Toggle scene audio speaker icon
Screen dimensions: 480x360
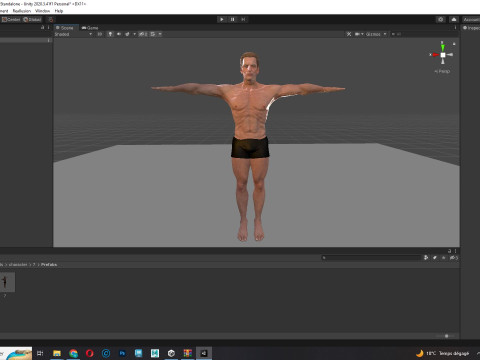pyautogui.click(x=119, y=34)
